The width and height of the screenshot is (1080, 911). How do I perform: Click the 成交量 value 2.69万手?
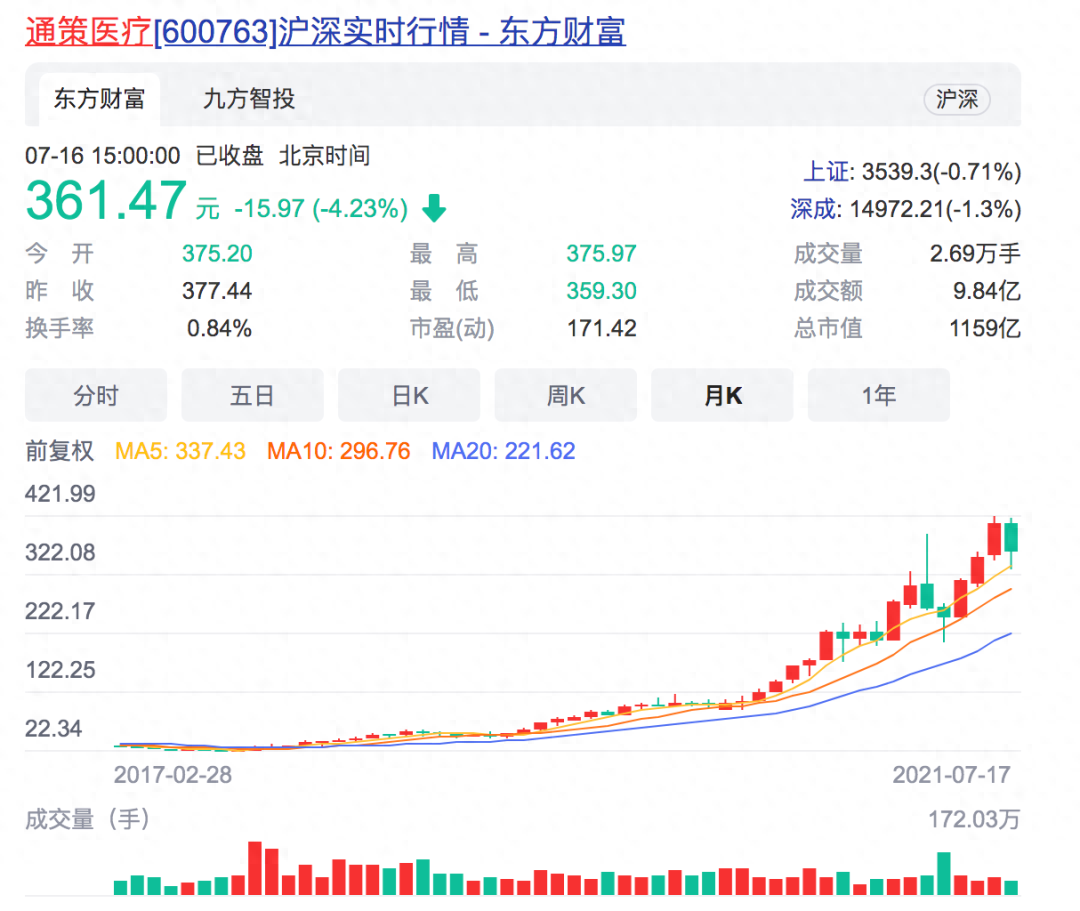pos(975,253)
